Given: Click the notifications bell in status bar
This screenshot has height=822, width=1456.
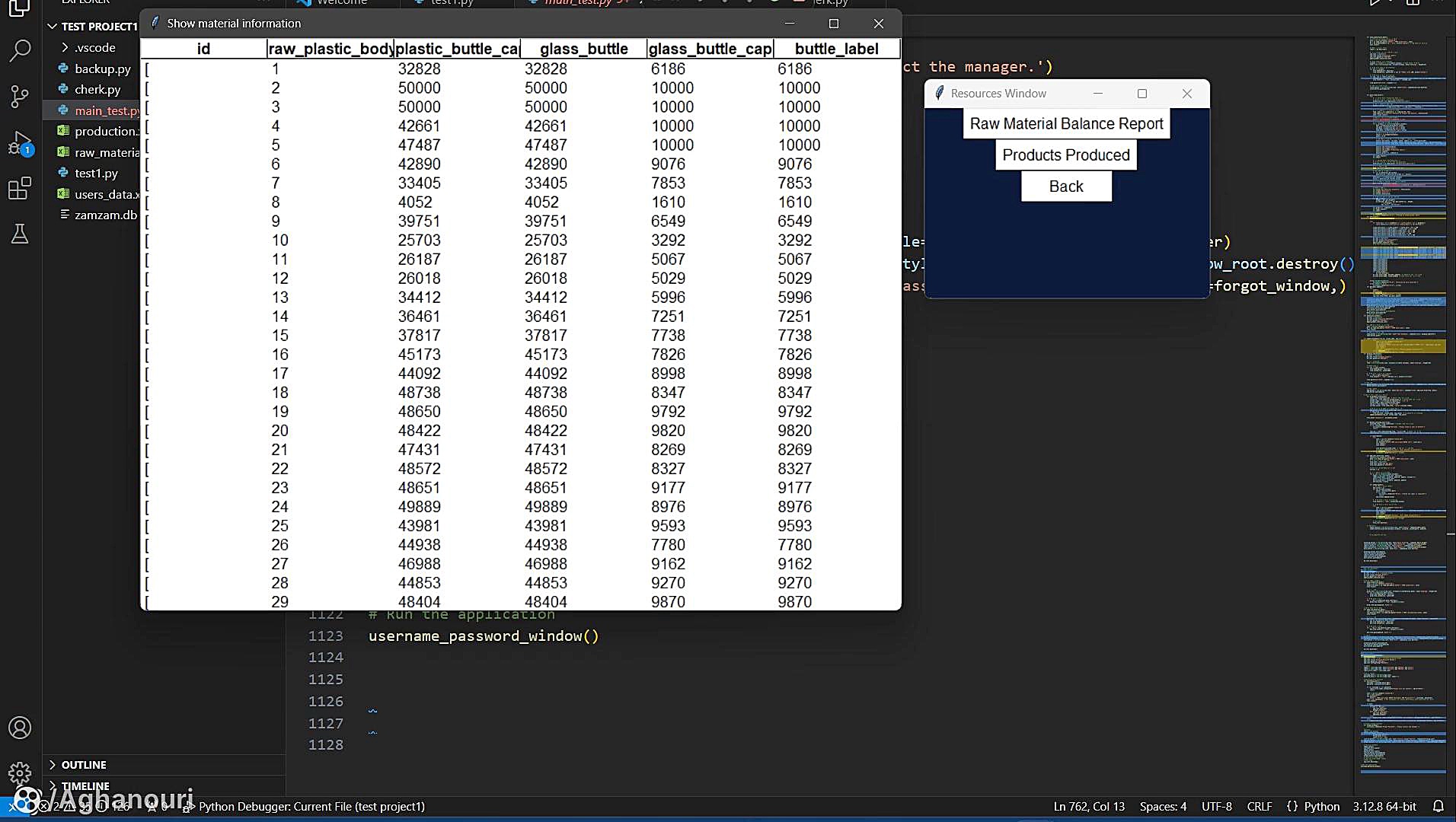Looking at the screenshot, I should (x=1438, y=806).
